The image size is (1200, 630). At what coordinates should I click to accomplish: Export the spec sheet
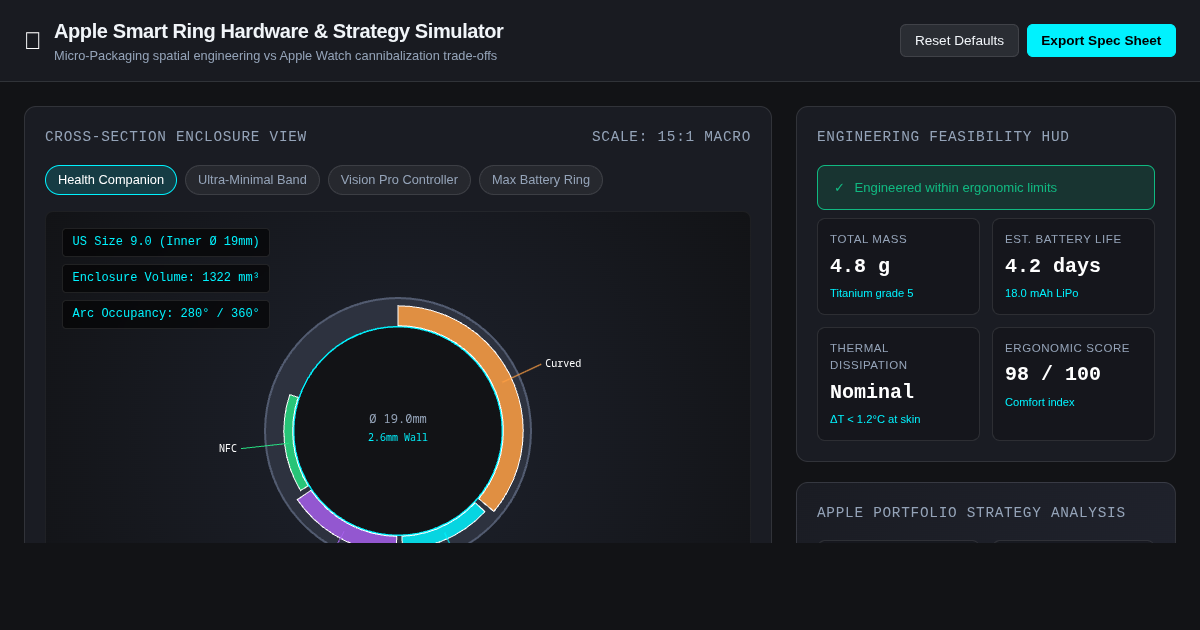point(1101,41)
